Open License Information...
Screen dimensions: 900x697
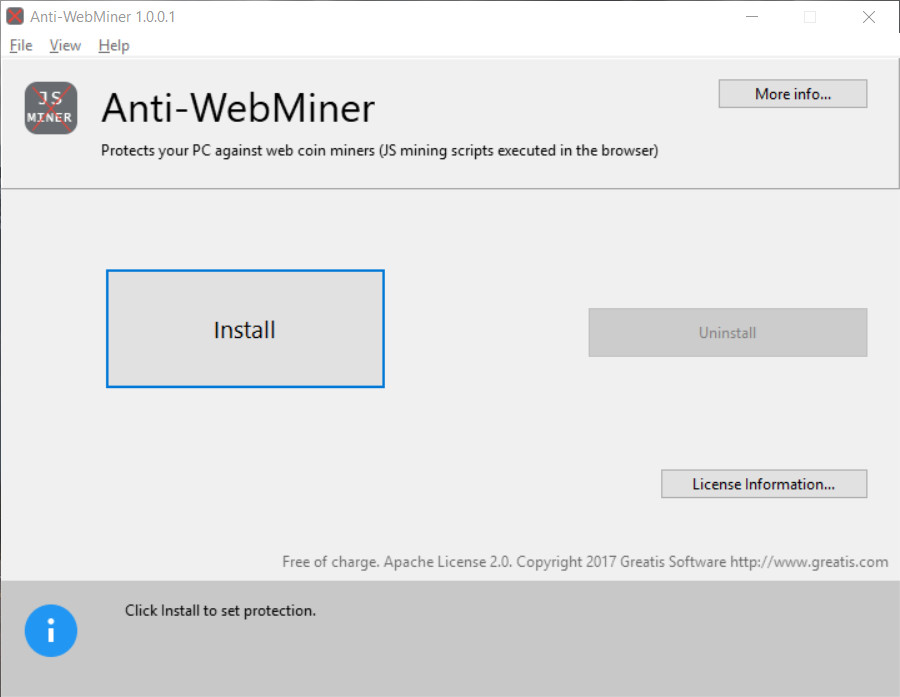click(x=764, y=484)
